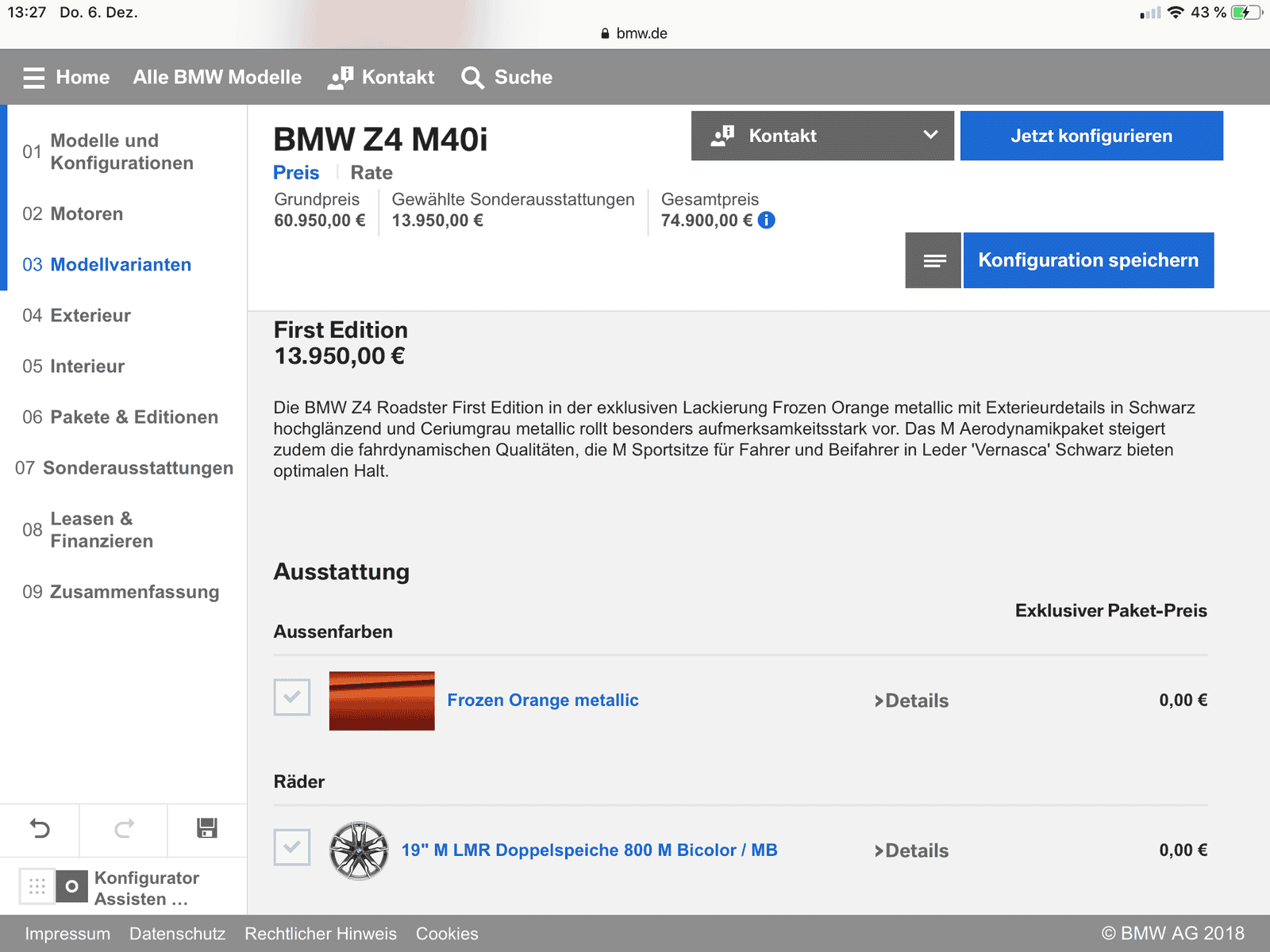This screenshot has width=1270, height=952.
Task: Show Details for the 19" wheels
Action: click(911, 850)
